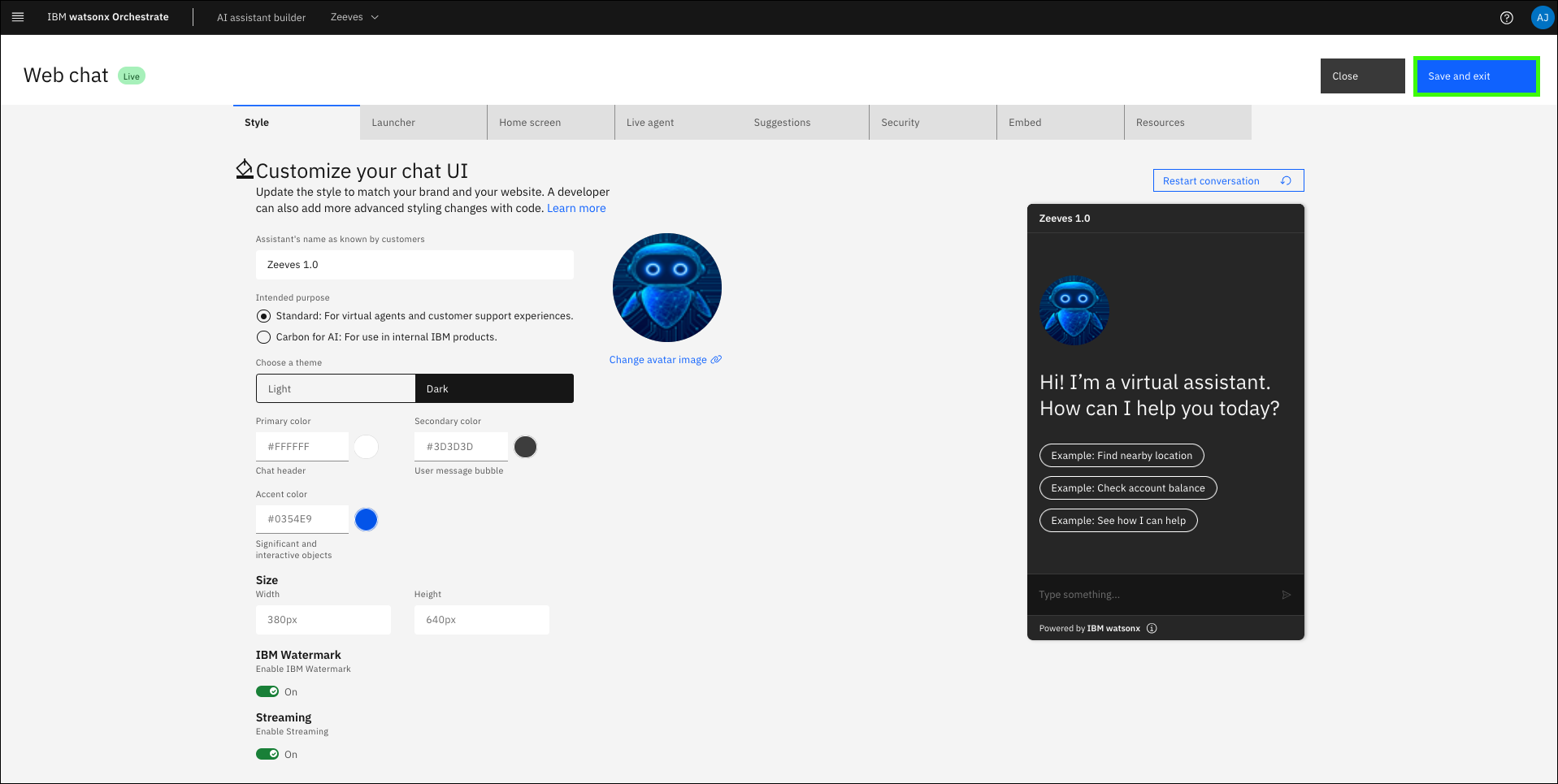Select Standard intended purpose radio button
Viewport: 1558px width, 784px height.
(263, 316)
